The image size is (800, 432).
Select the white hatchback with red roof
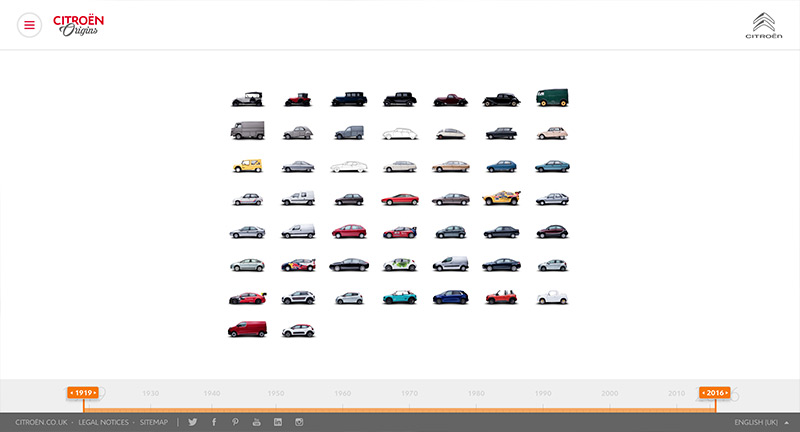pyautogui.click(x=298, y=331)
